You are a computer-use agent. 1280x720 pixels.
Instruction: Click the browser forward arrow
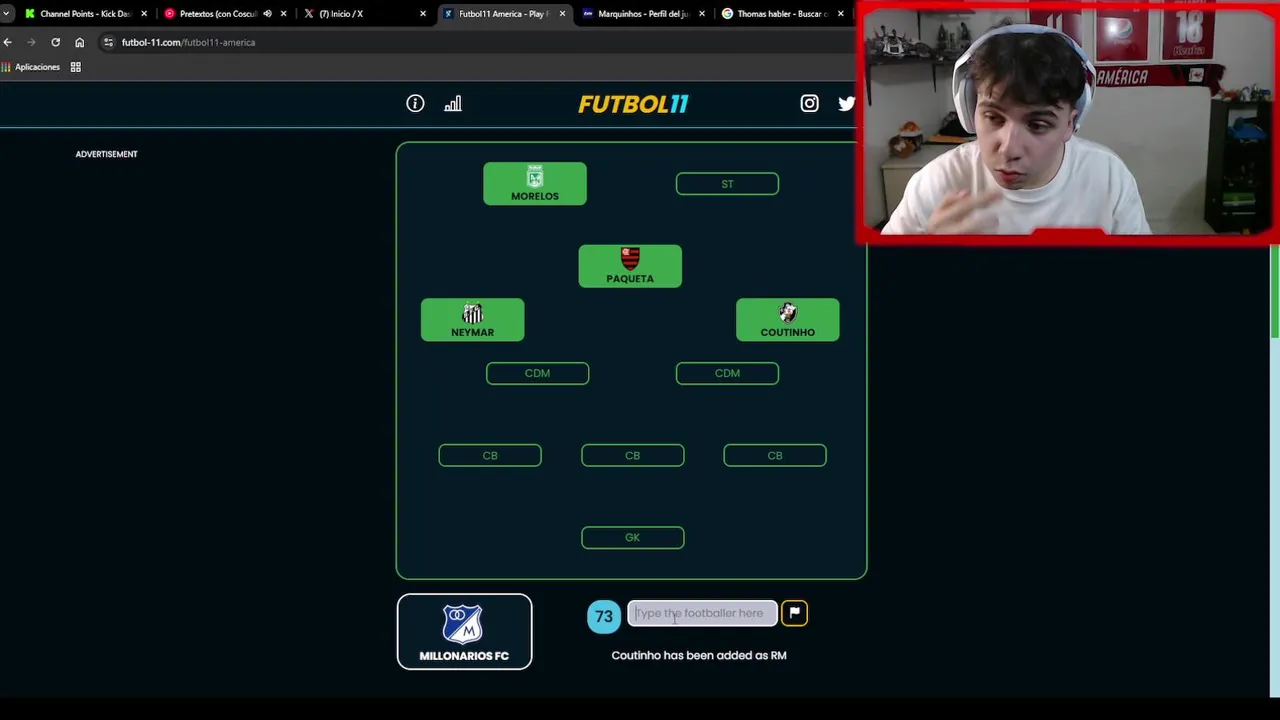point(31,42)
